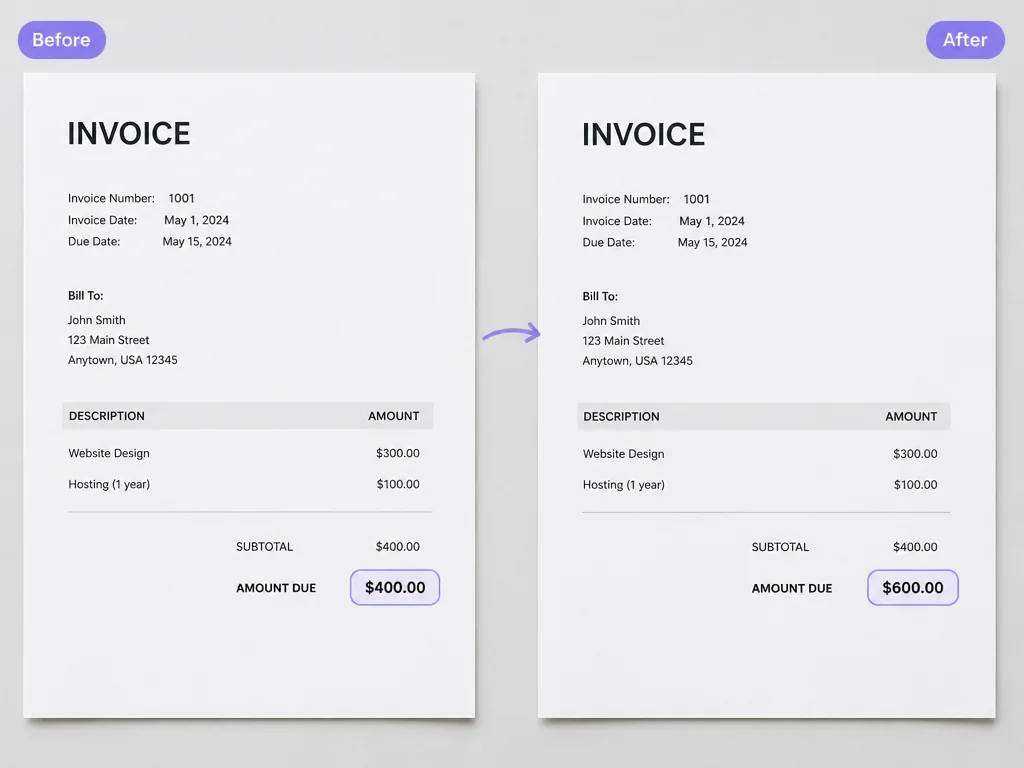1024x768 pixels.
Task: Click John Smith in After invoice
Action: (x=611, y=321)
